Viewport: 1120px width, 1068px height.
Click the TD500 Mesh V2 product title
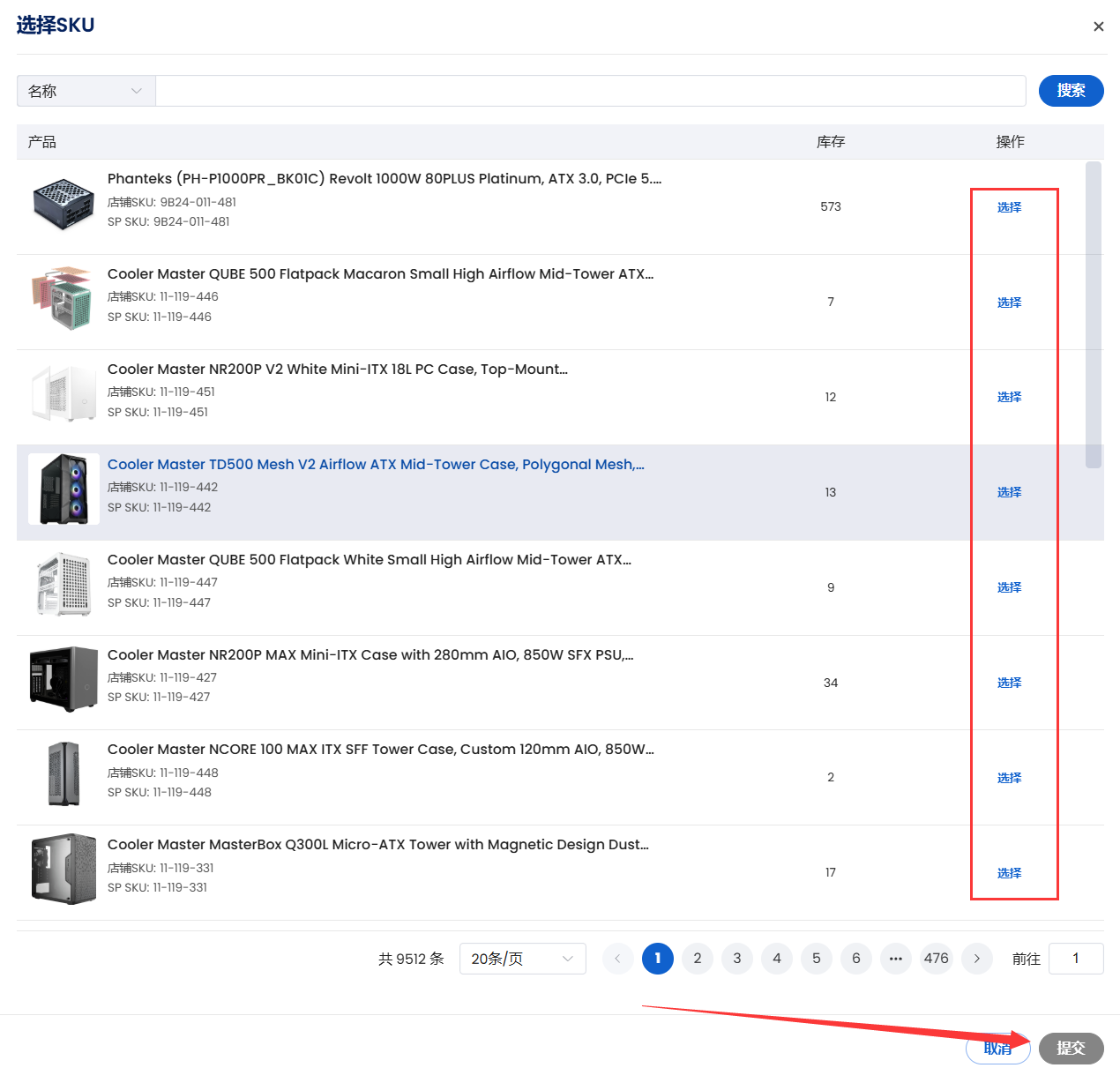click(x=376, y=465)
